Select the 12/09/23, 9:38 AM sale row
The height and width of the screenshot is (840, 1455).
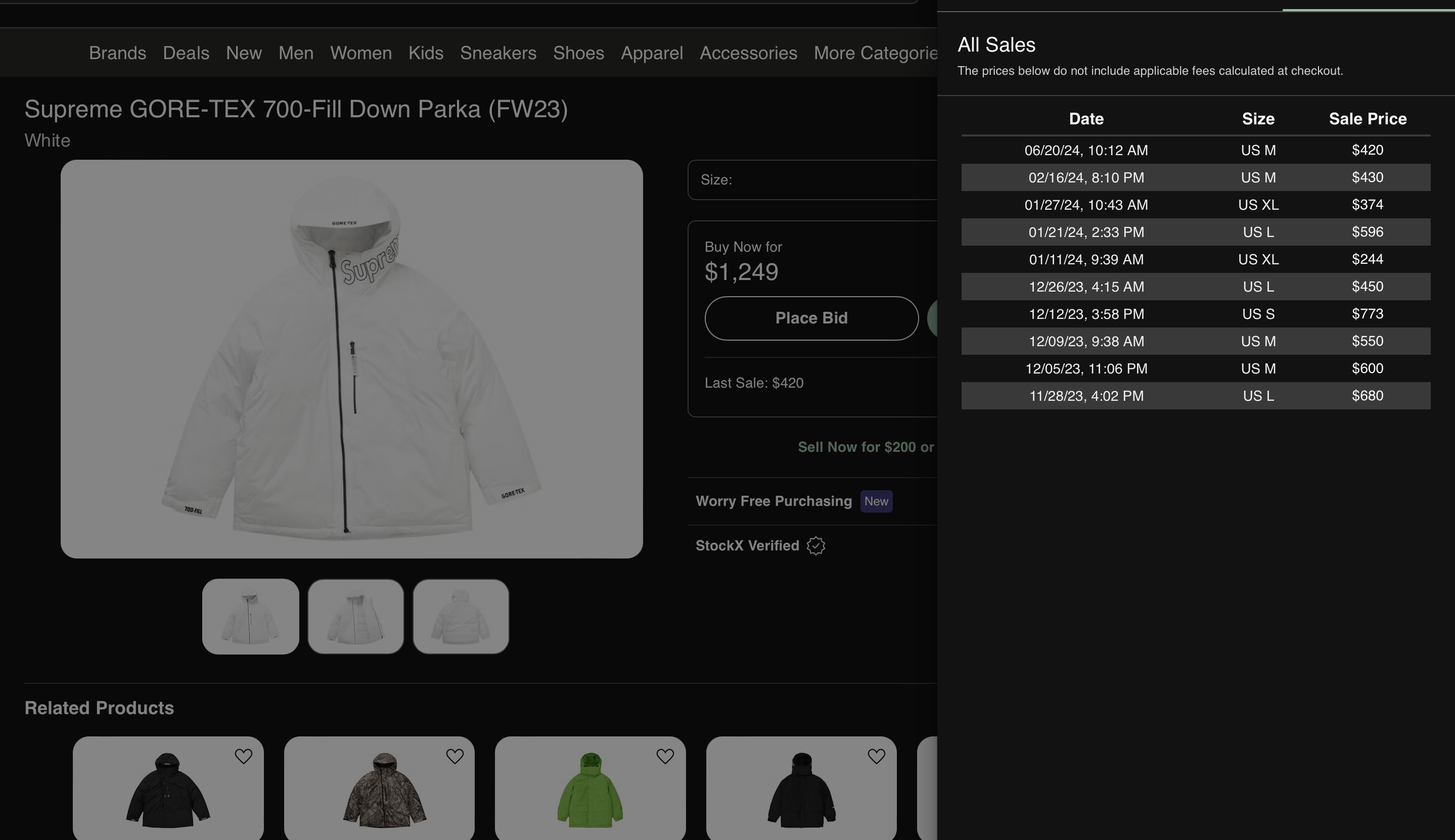point(1195,341)
